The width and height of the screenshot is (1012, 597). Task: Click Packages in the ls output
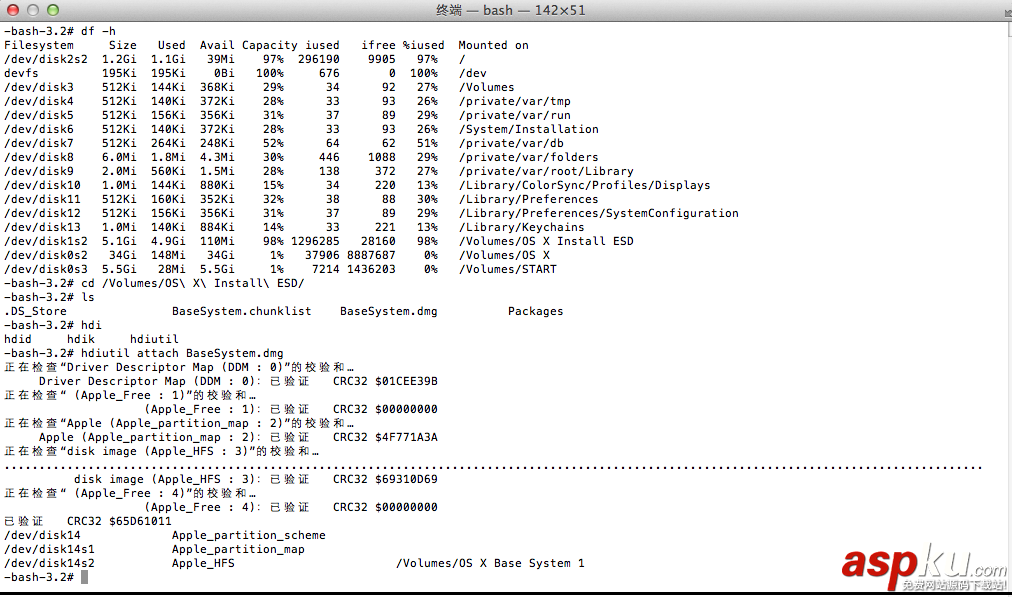[x=535, y=311]
